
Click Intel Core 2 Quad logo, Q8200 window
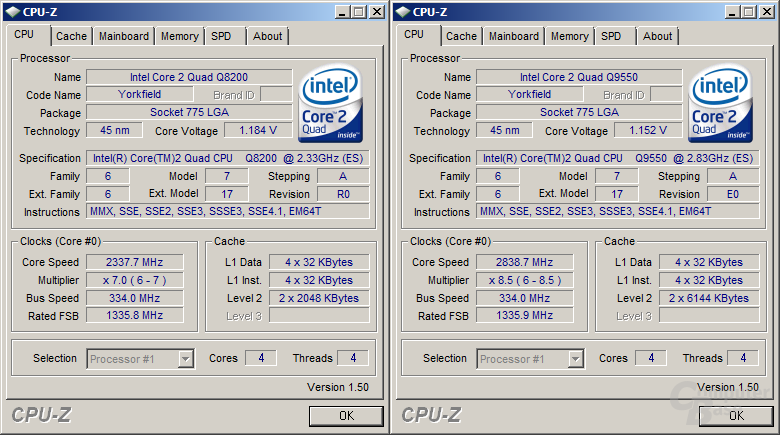tap(330, 104)
